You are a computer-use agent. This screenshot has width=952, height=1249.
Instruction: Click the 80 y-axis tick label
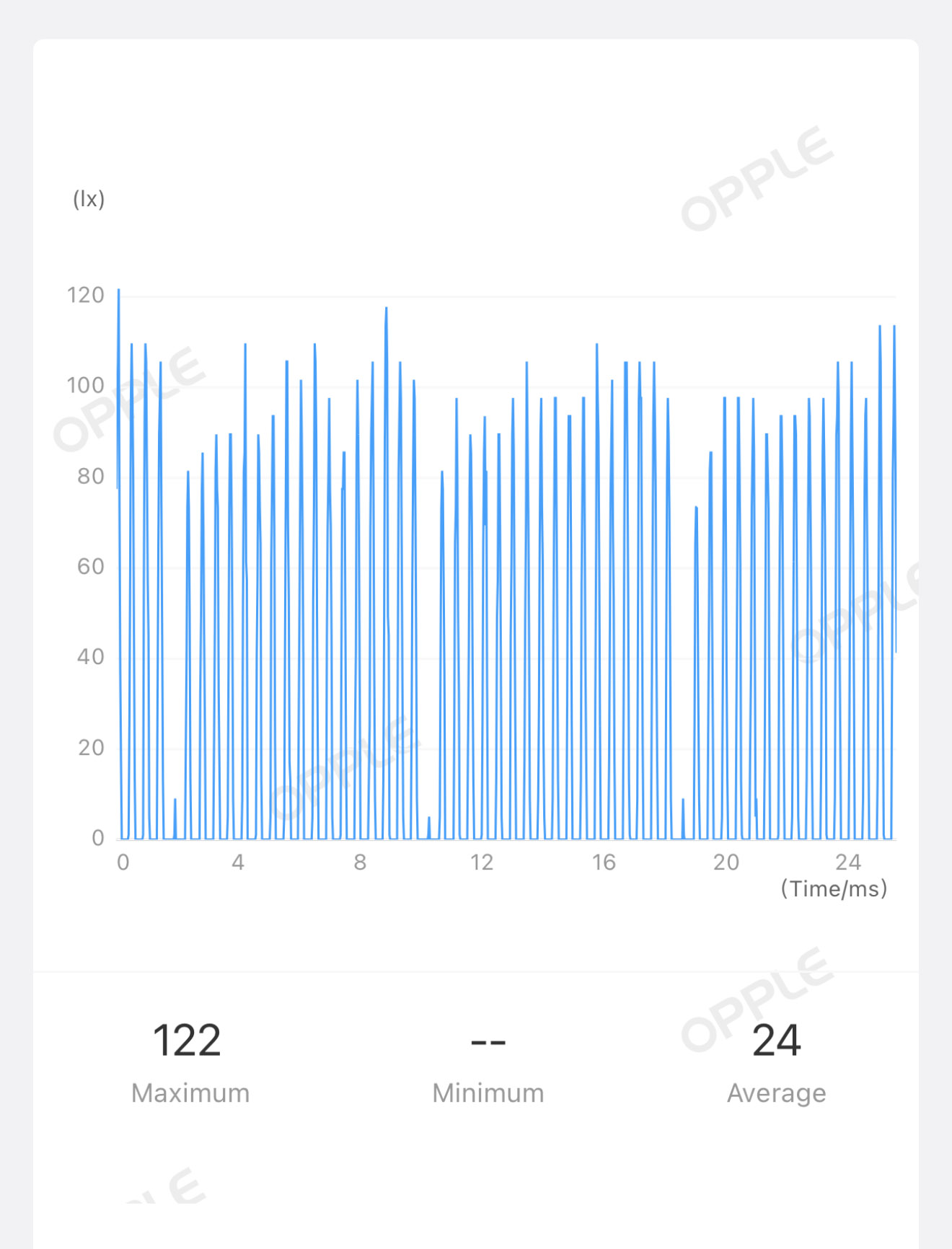click(x=91, y=476)
